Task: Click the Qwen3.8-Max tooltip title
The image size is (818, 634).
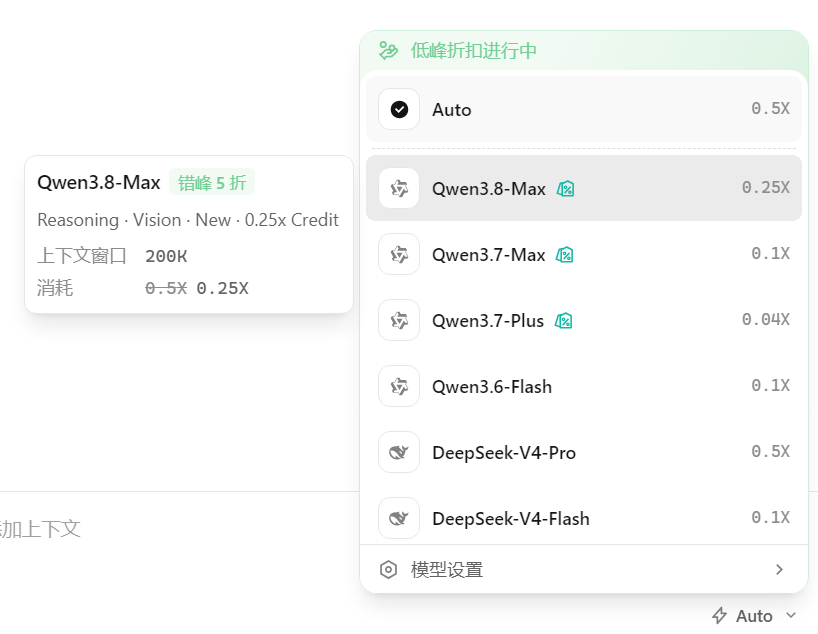Action: coord(99,182)
